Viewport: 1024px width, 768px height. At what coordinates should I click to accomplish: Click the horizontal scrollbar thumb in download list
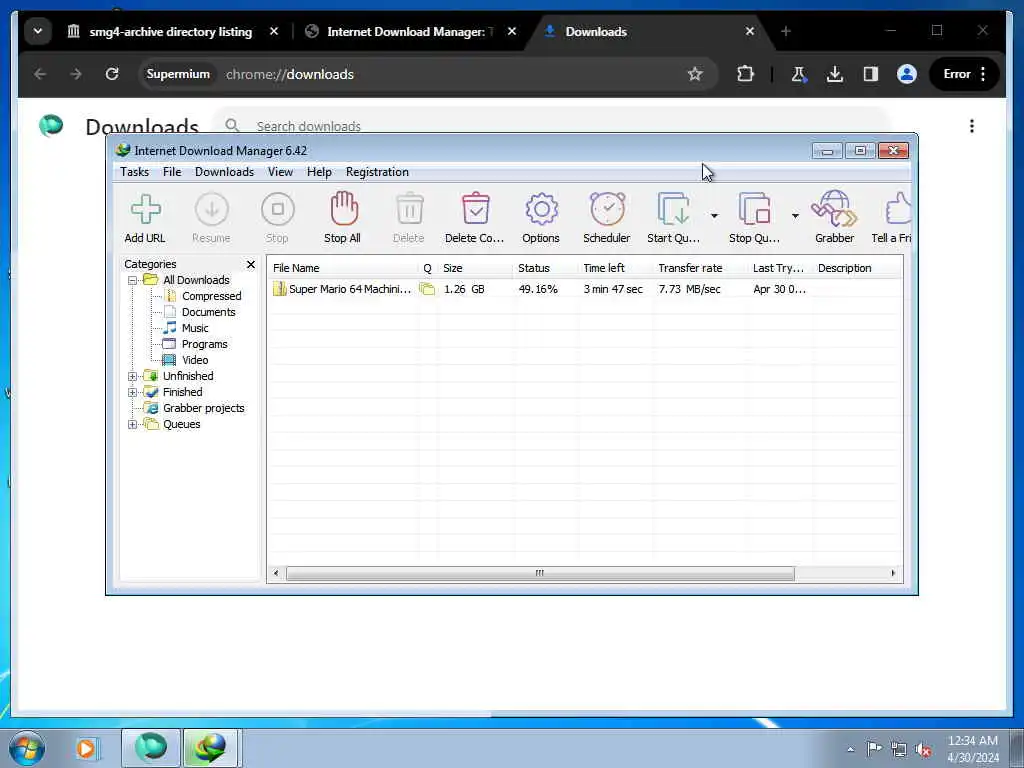pyautogui.click(x=540, y=573)
